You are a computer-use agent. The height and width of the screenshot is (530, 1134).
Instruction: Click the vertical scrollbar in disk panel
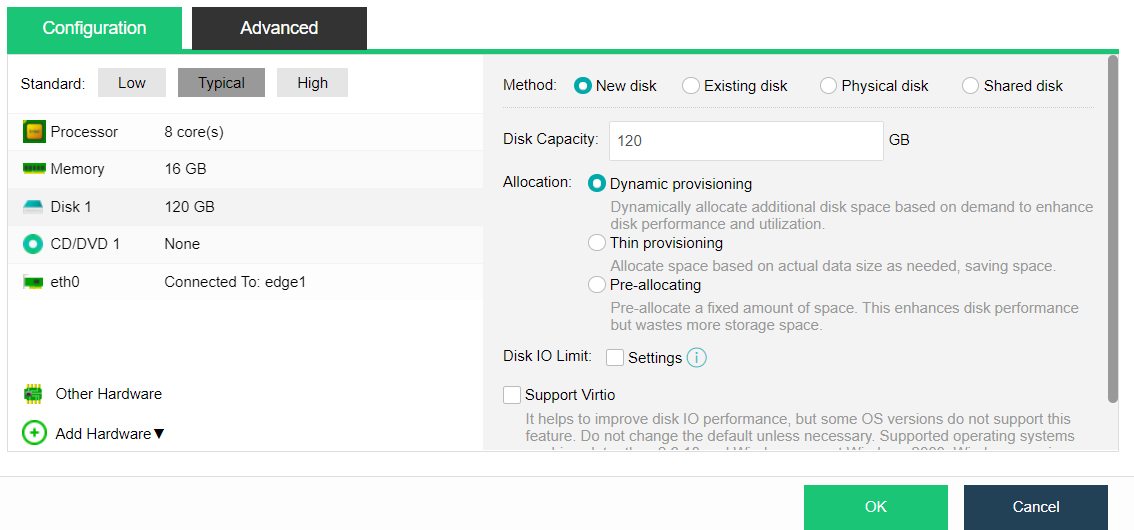(x=1113, y=230)
